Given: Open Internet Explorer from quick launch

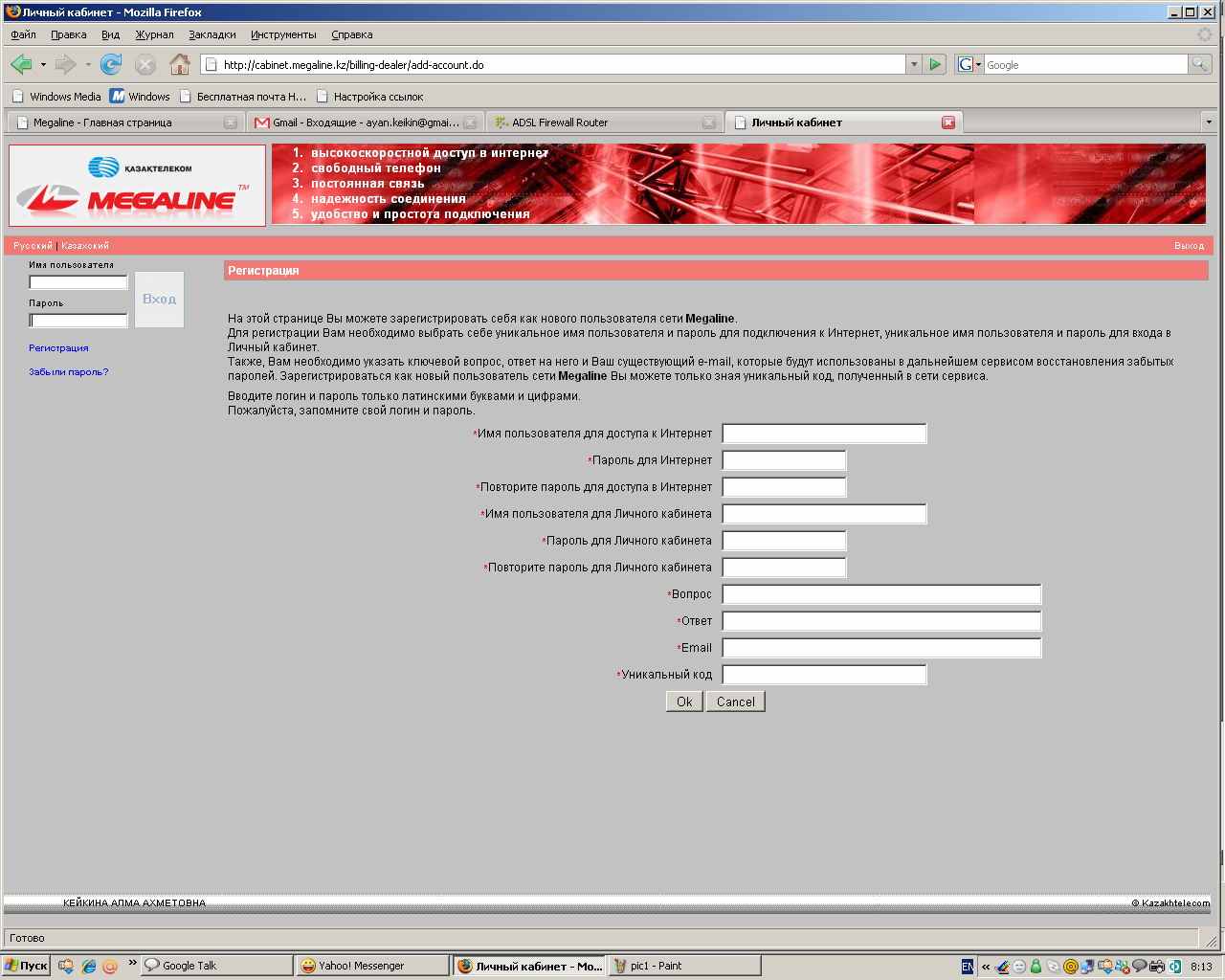Looking at the screenshot, I should [x=88, y=966].
